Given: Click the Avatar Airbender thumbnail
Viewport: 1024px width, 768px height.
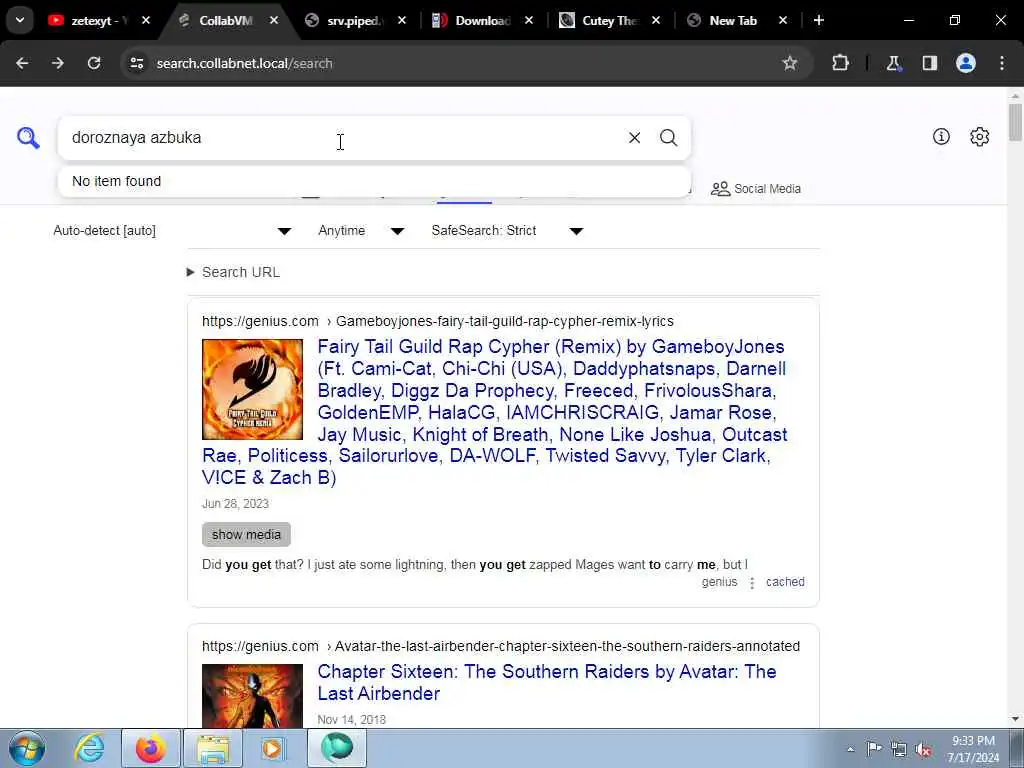Looking at the screenshot, I should (x=252, y=696).
